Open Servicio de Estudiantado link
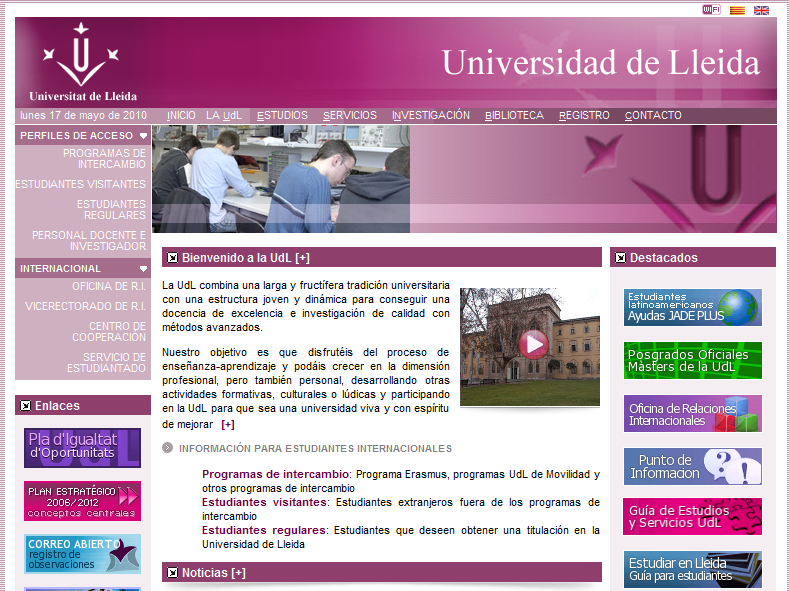 tap(106, 363)
